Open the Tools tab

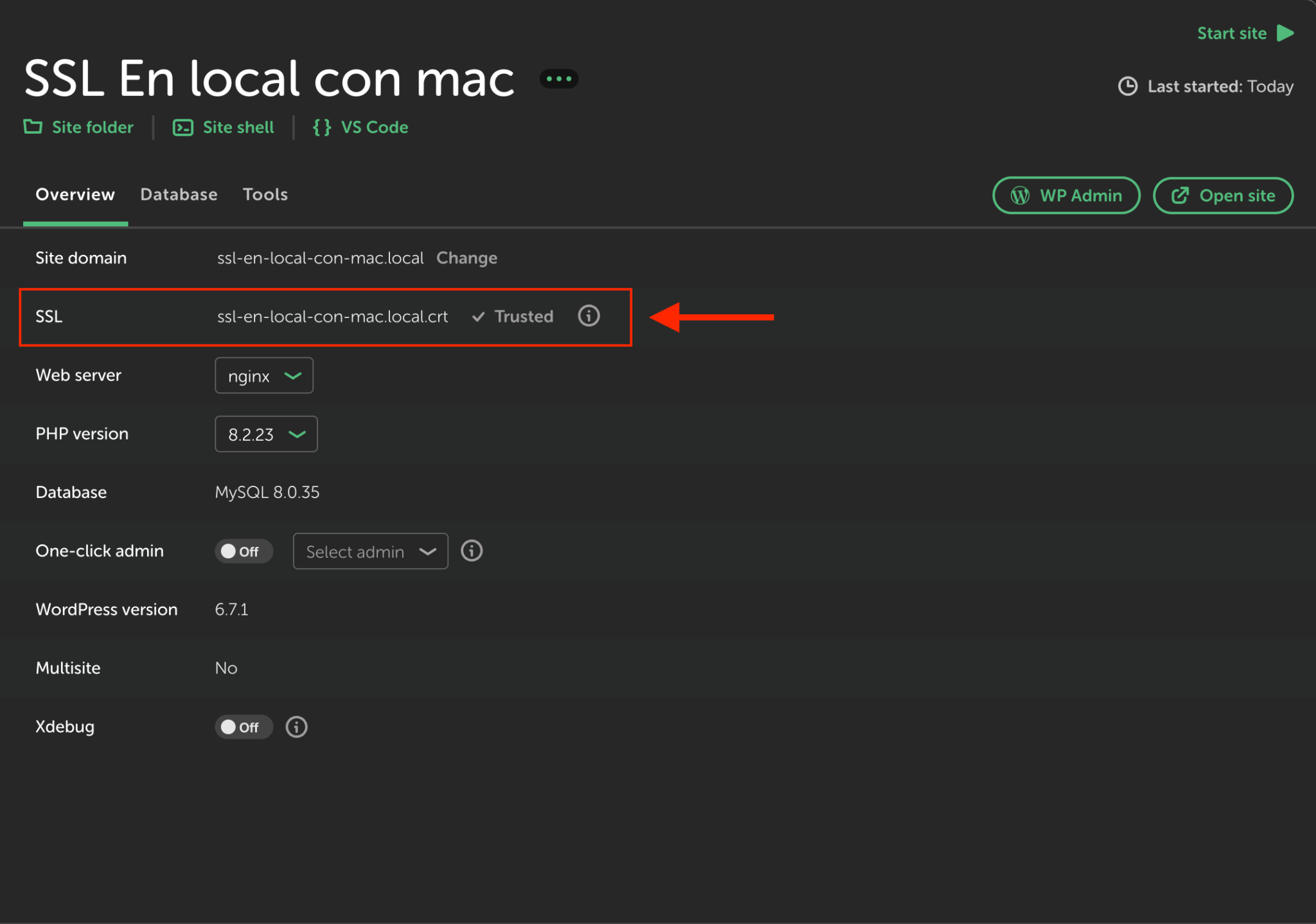(x=265, y=194)
